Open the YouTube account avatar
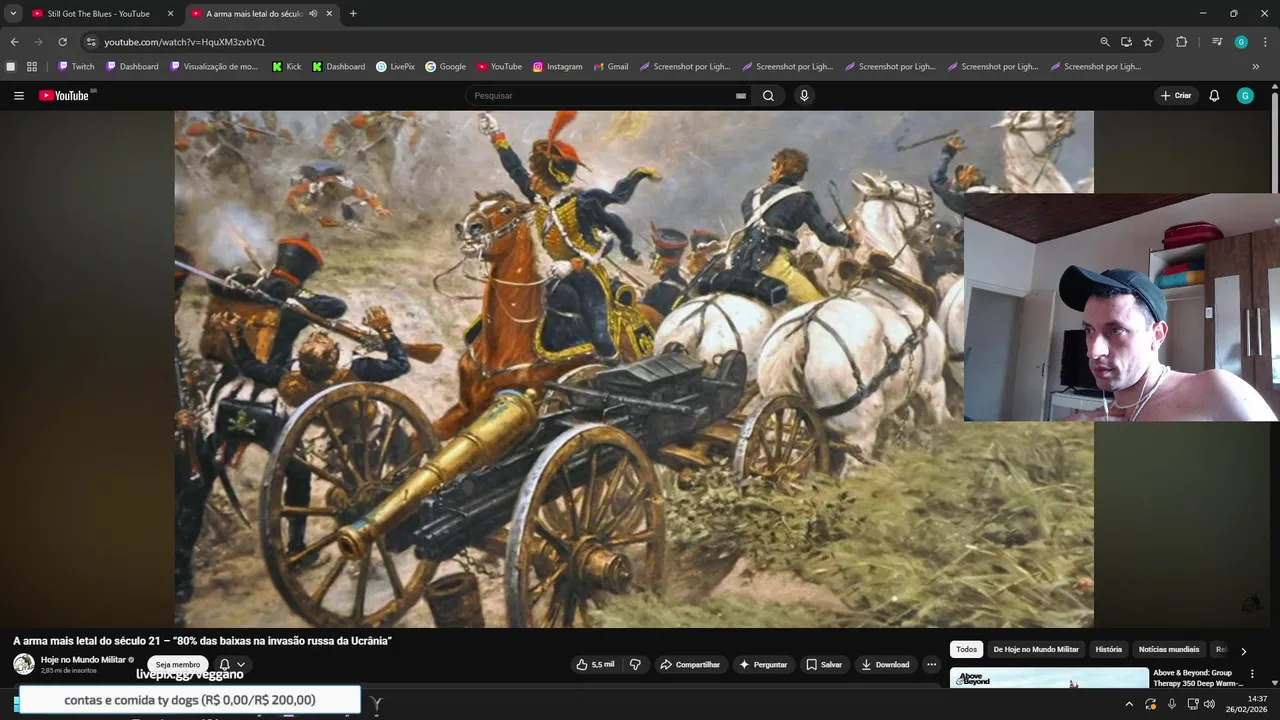Screen dimensions: 1280x720 pos(1245,96)
